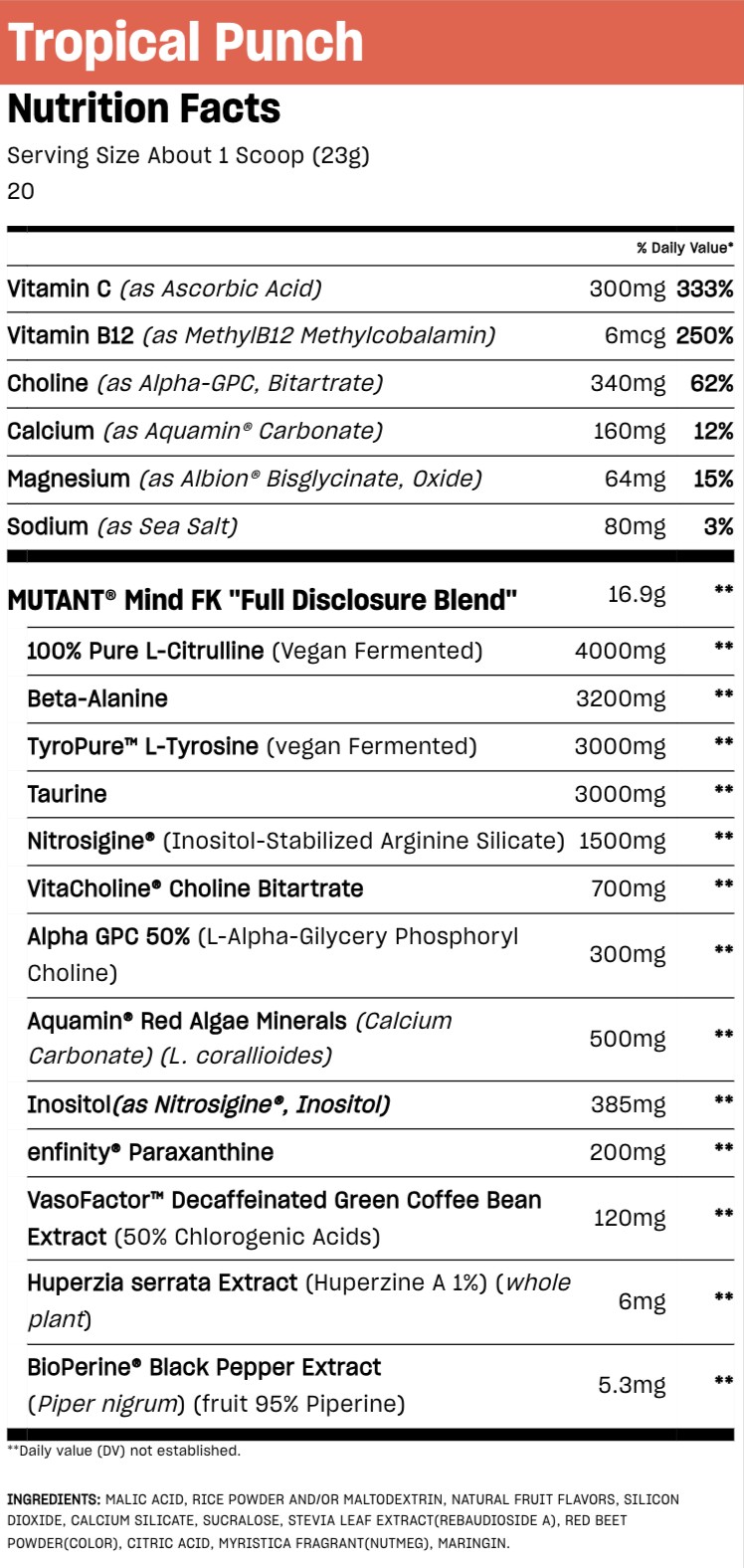This screenshot has height=1568, width=744.
Task: Click the BioPerine Black Pepper Extract row
Action: [380, 1386]
